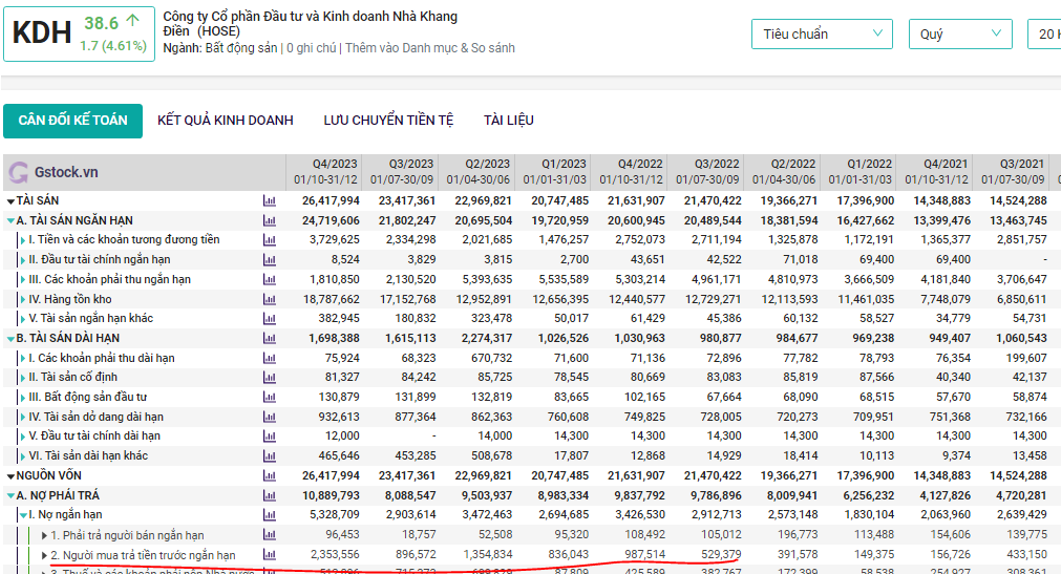Image resolution: width=1062 pixels, height=580 pixels.
Task: Collapse the A. TÀI SẢN NGẮN HẠN section
Action: (11, 221)
